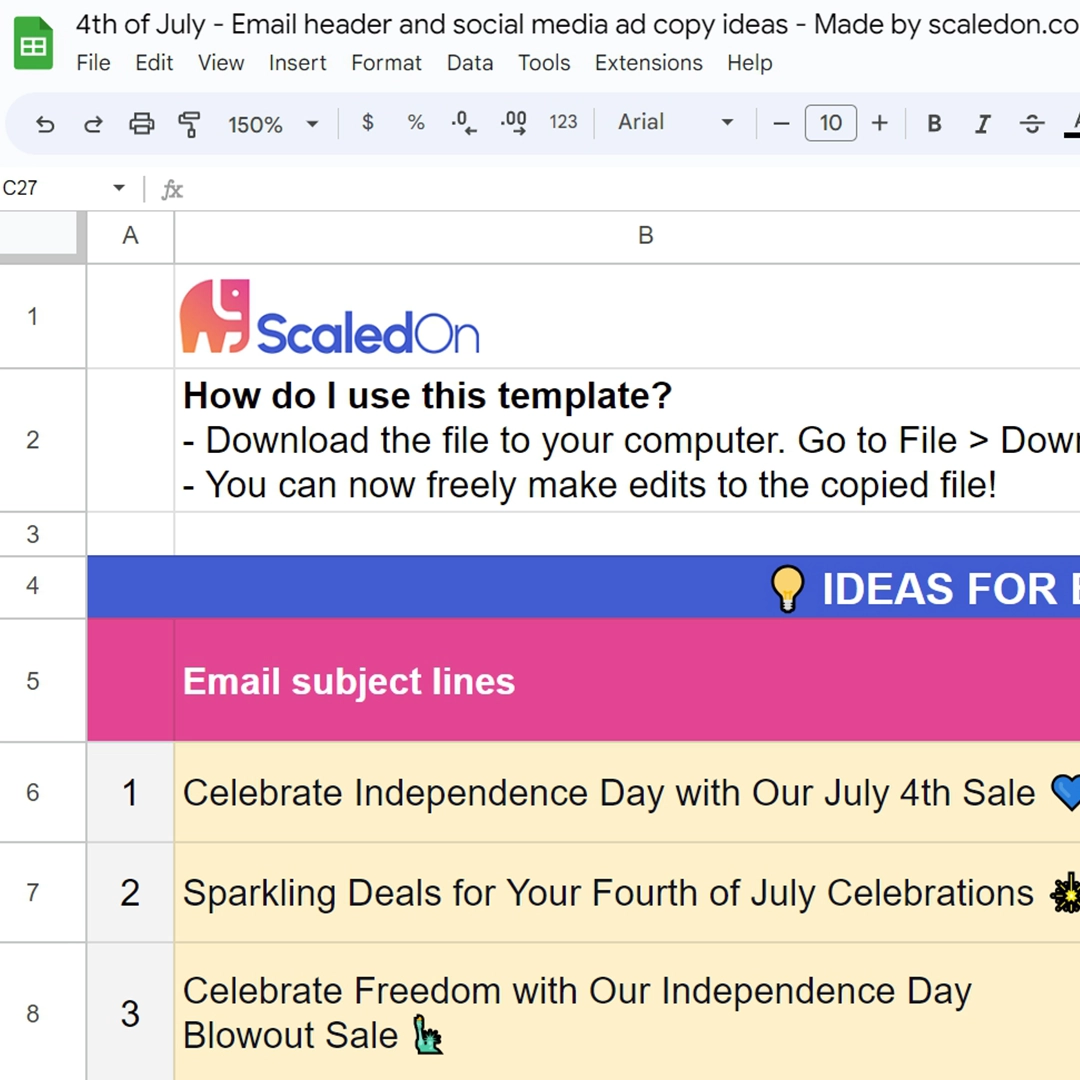Toggle Italic formatting

point(983,124)
